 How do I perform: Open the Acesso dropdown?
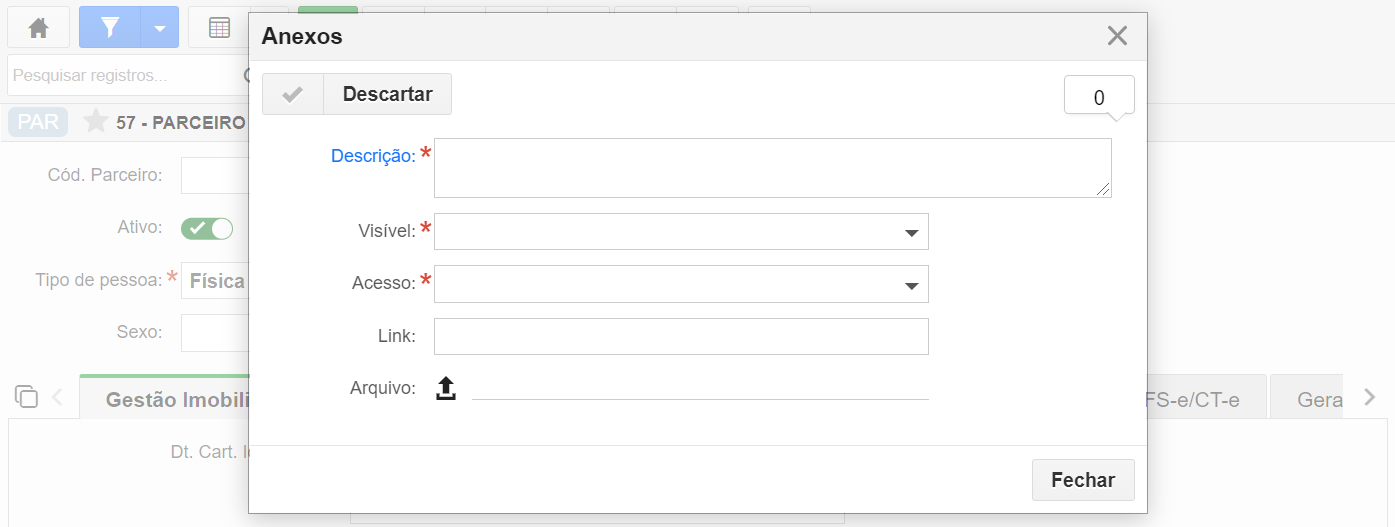pos(681,284)
